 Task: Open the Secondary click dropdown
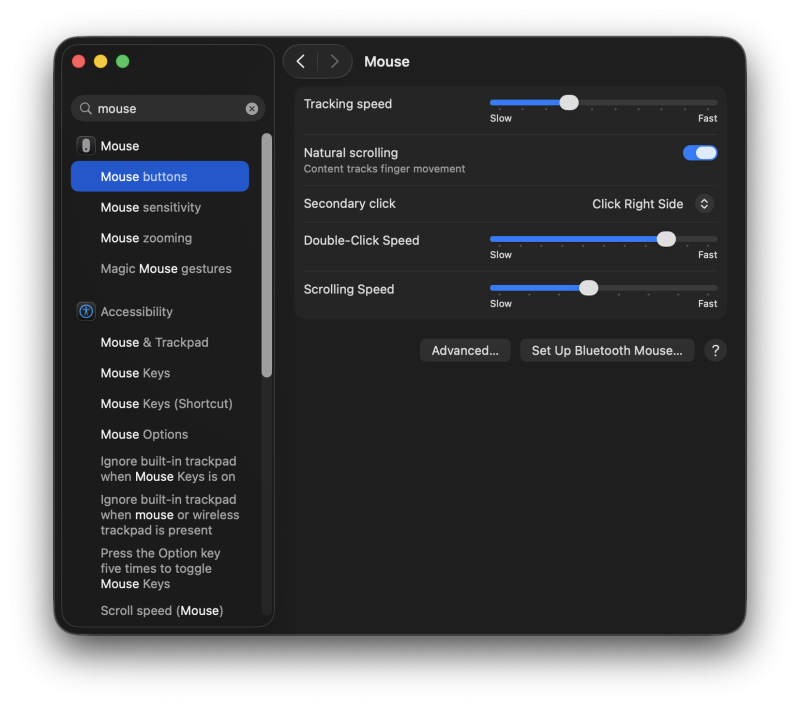click(x=704, y=204)
